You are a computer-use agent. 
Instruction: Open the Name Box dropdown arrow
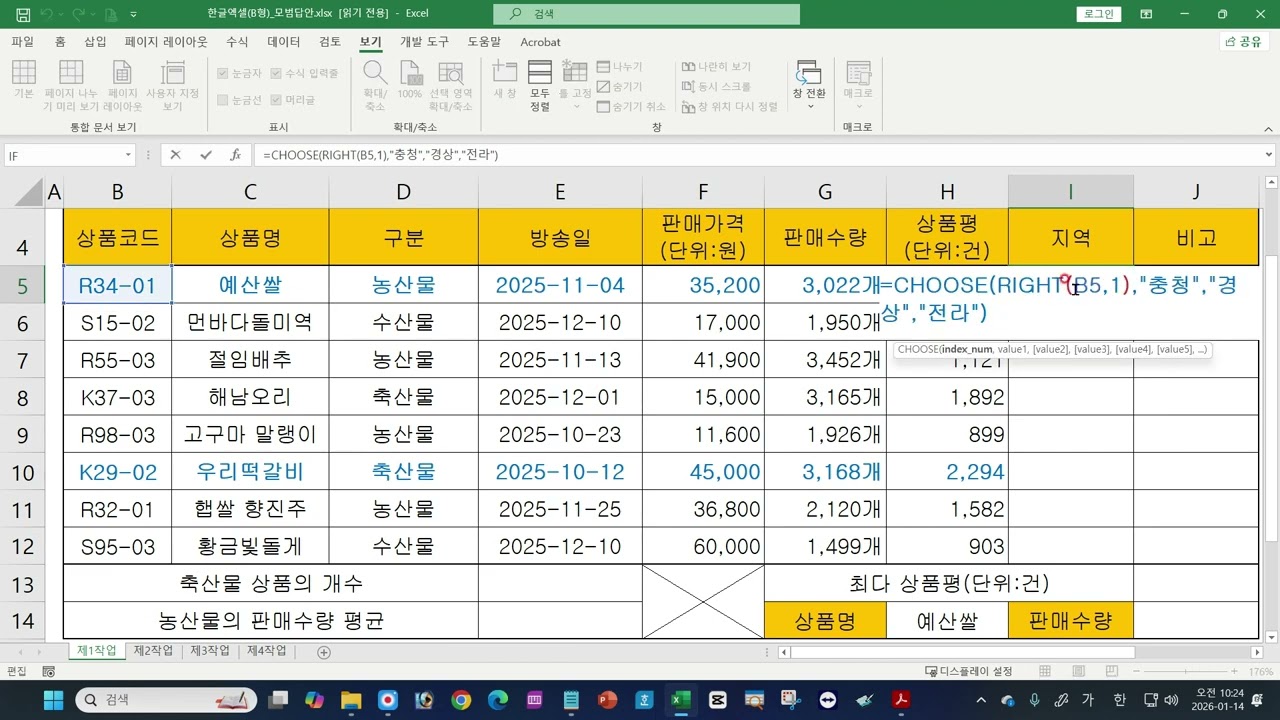(128, 155)
